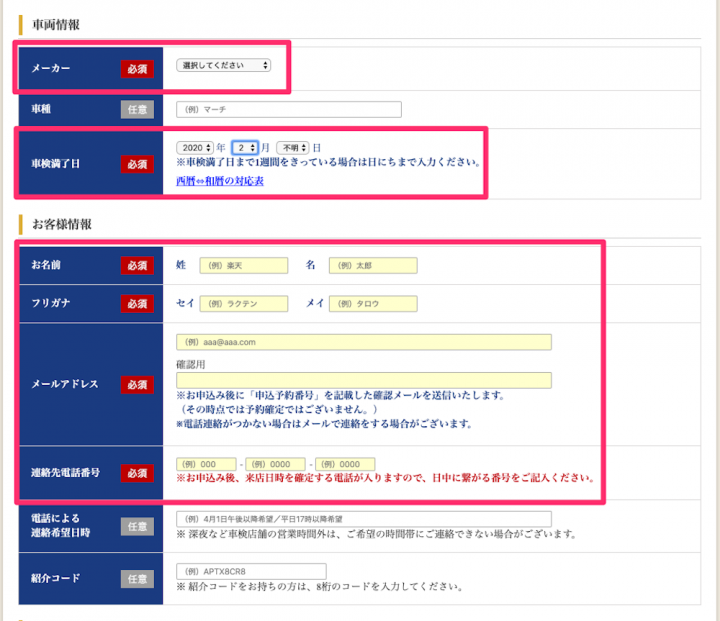Click the セイ furigana field
Viewport: 720px width, 621px height.
coord(244,304)
